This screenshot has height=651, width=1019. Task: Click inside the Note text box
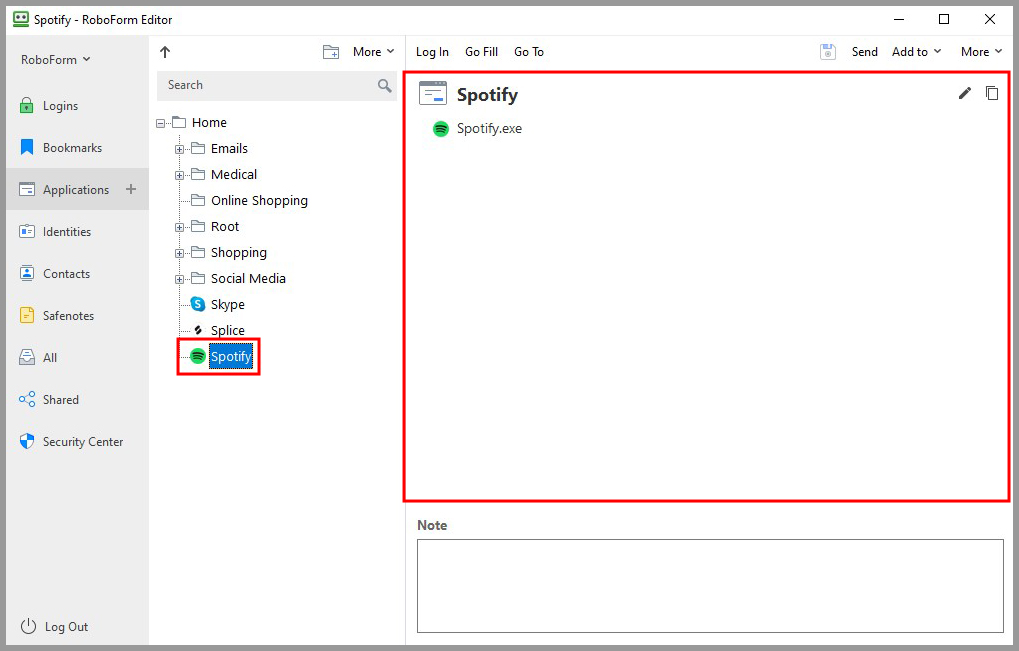coord(710,585)
